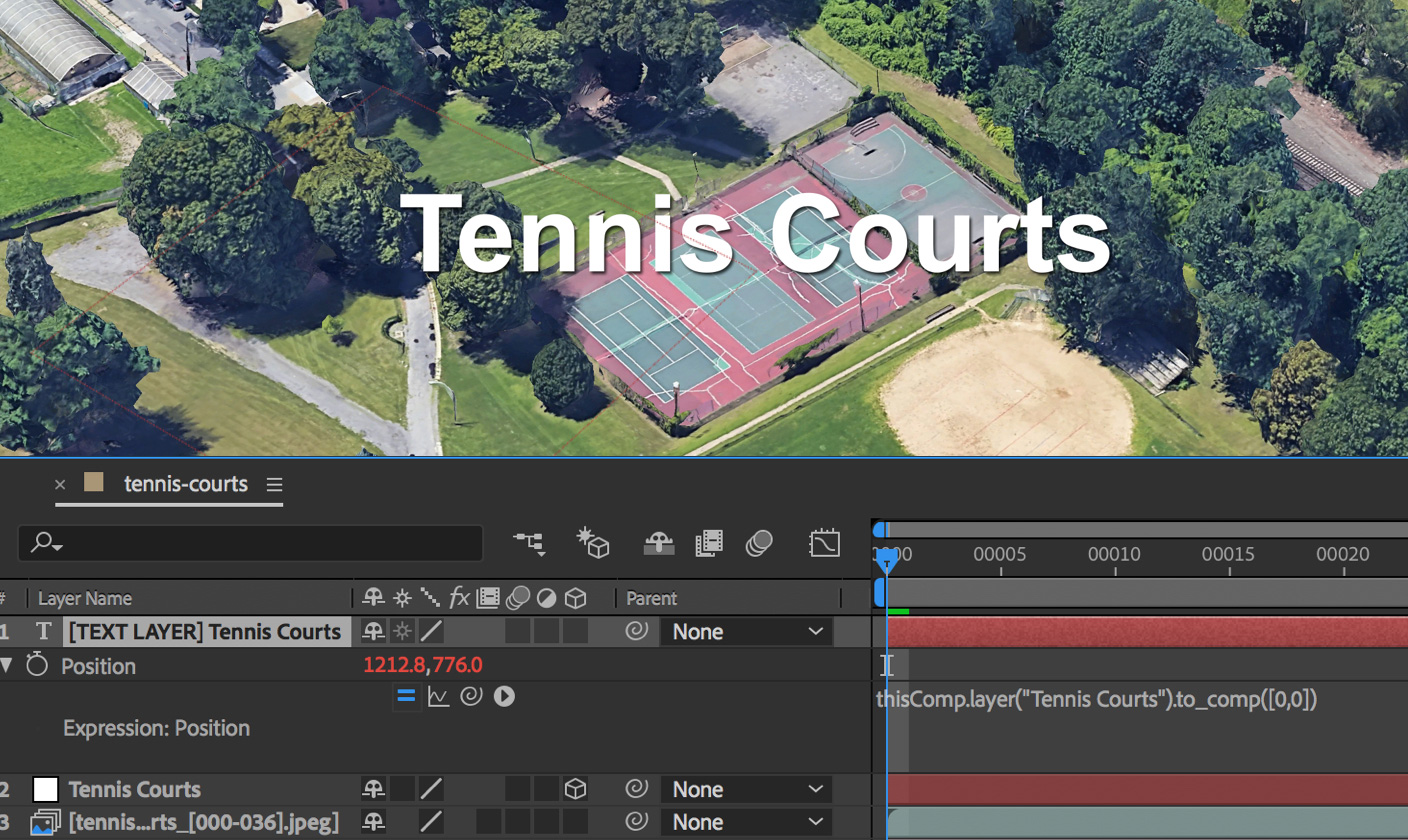Open the Composition Mini-Flowchart icon
The width and height of the screenshot is (1408, 840).
(530, 543)
